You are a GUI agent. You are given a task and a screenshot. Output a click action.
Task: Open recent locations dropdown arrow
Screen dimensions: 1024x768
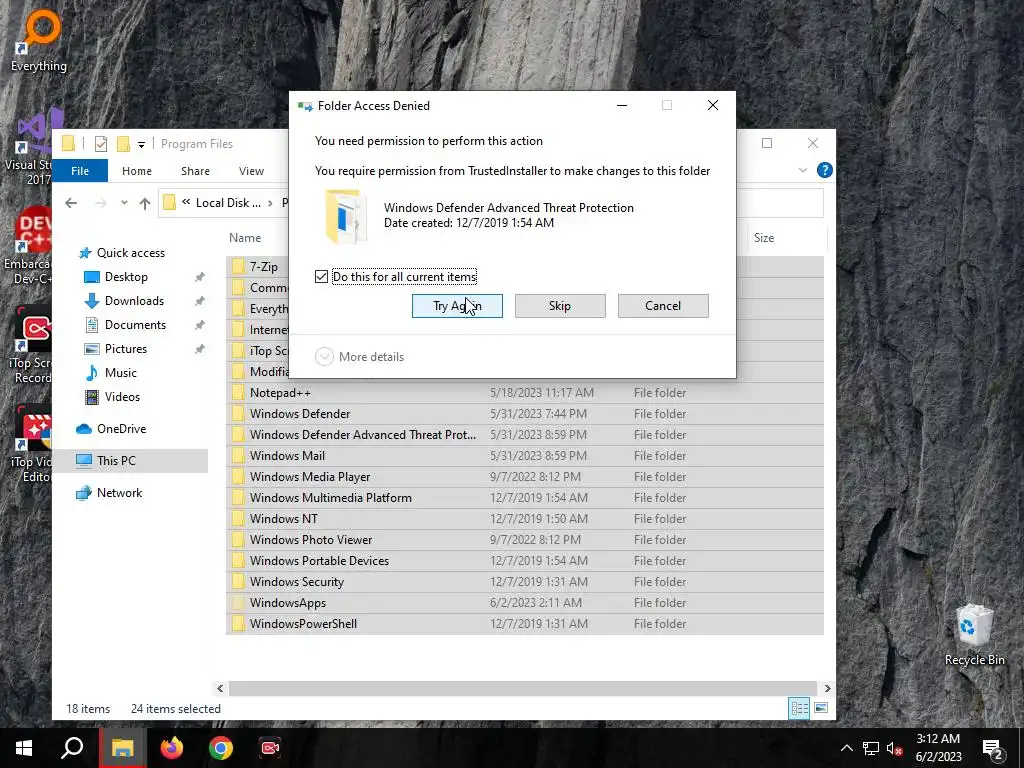coord(124,203)
